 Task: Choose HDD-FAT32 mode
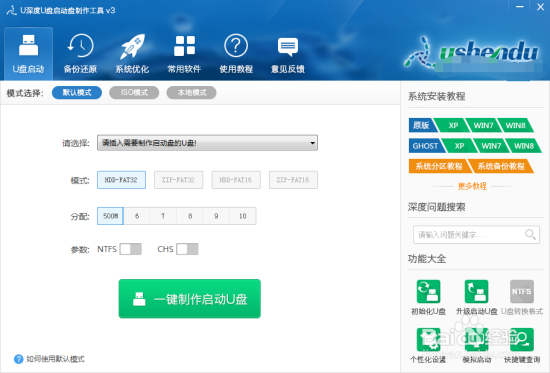[x=121, y=180]
